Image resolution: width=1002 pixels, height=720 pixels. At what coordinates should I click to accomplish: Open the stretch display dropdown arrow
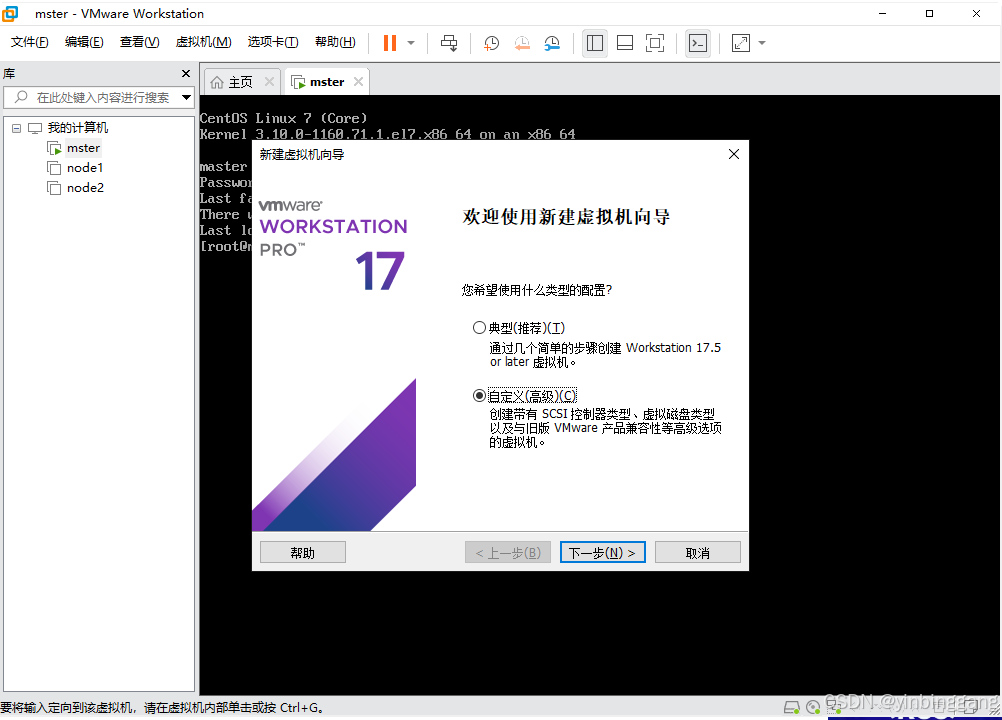762,43
